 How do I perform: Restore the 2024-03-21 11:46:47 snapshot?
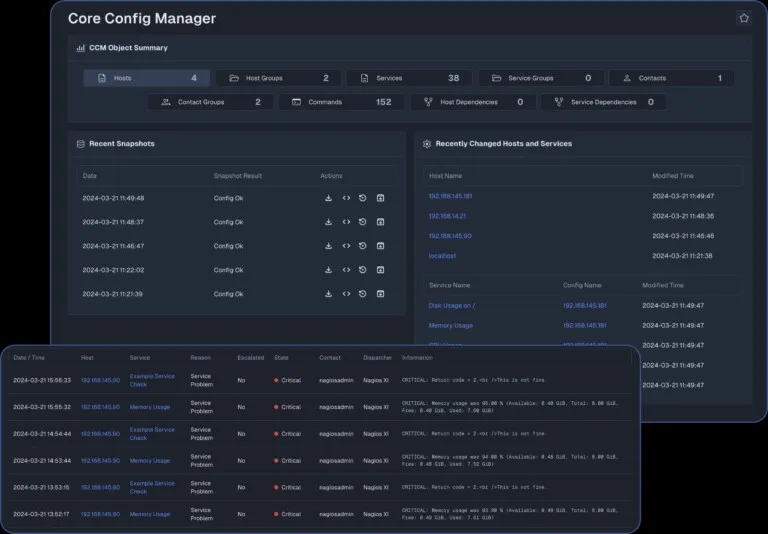(x=362, y=246)
